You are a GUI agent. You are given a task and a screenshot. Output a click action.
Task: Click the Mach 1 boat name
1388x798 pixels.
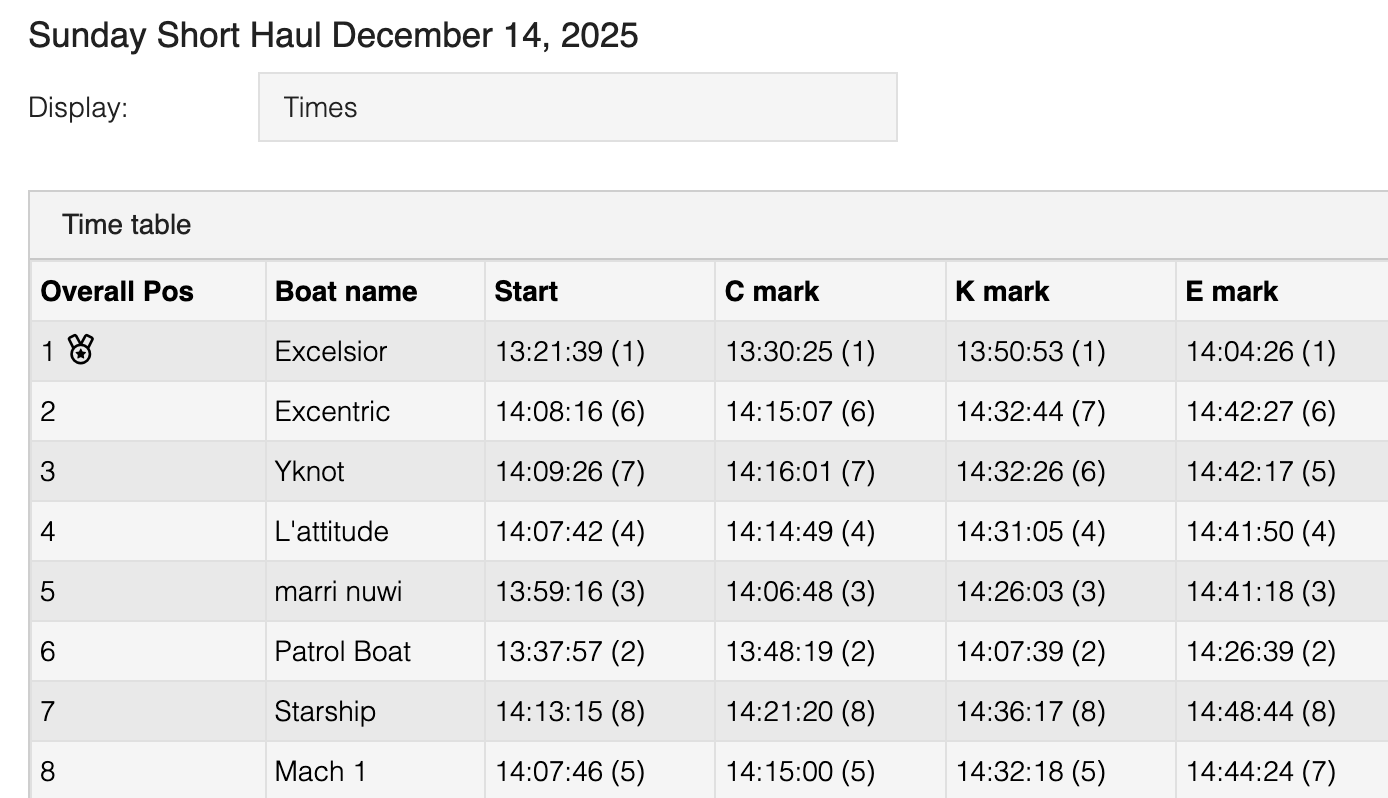(x=320, y=771)
